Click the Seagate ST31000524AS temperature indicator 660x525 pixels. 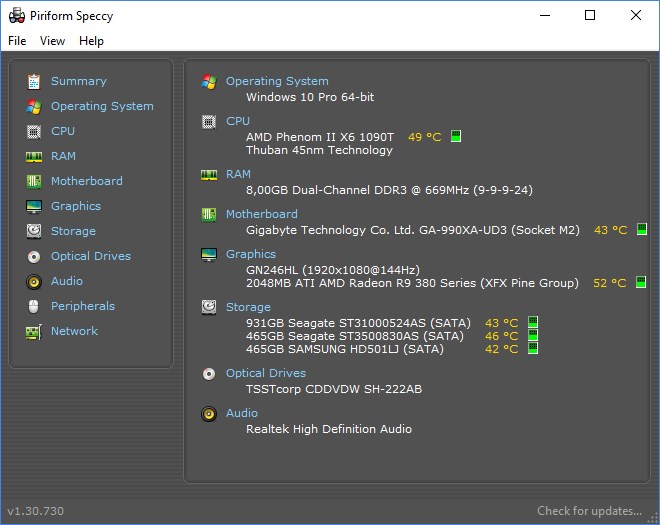[533, 323]
